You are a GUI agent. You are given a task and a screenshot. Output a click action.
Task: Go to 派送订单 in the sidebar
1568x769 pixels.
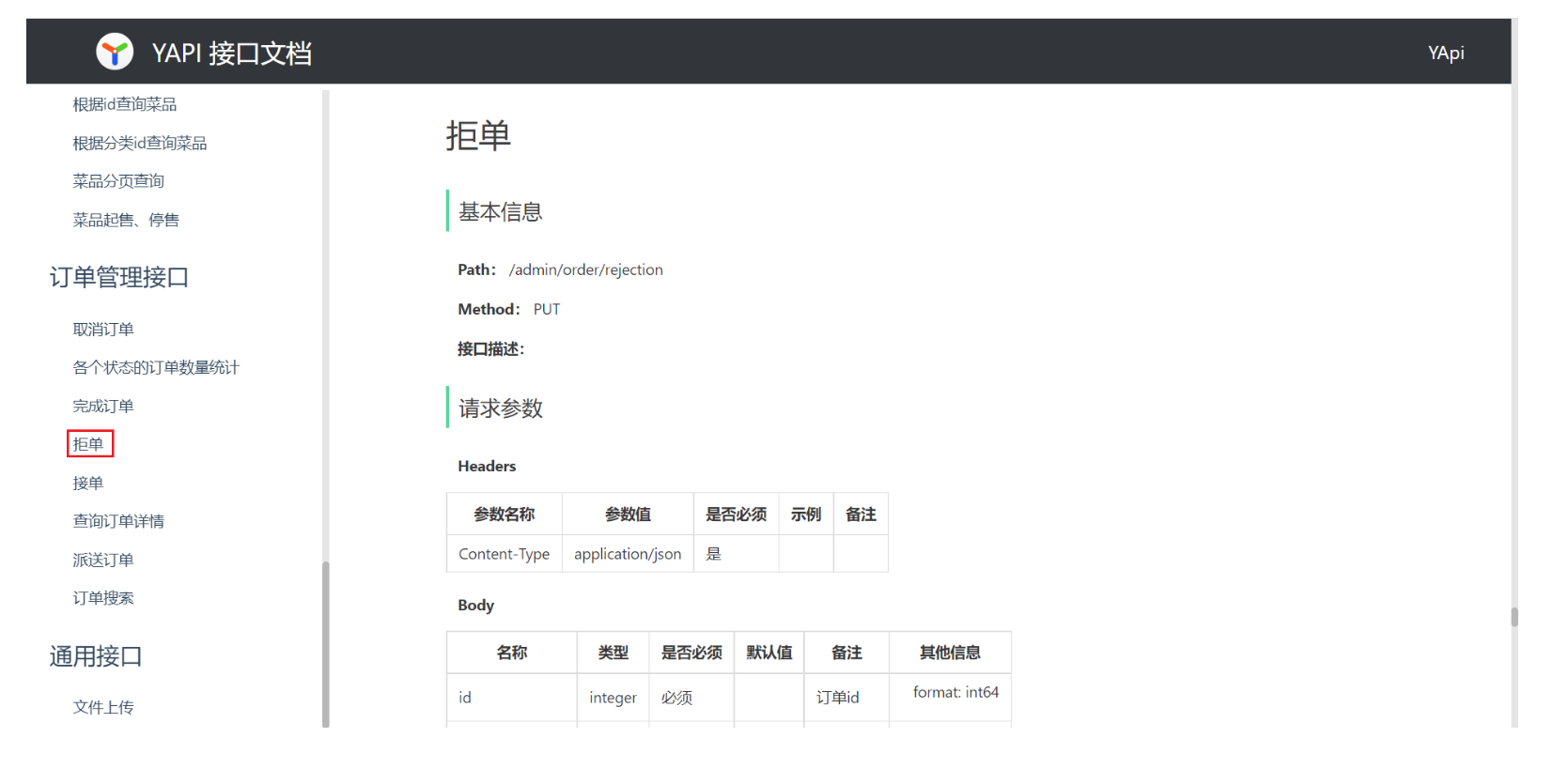coord(103,560)
